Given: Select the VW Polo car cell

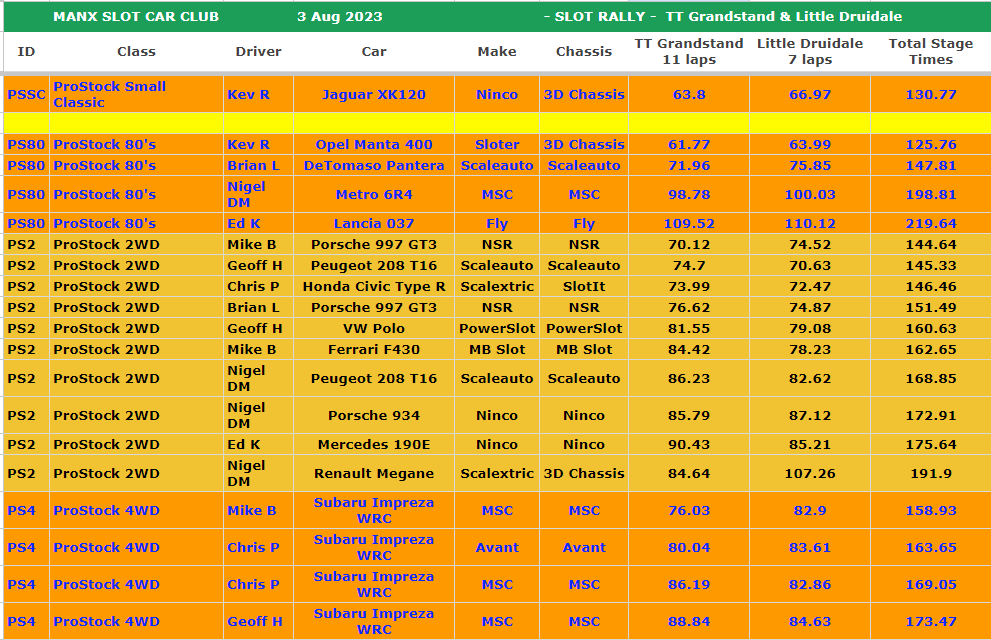Looking at the screenshot, I should pyautogui.click(x=373, y=329).
